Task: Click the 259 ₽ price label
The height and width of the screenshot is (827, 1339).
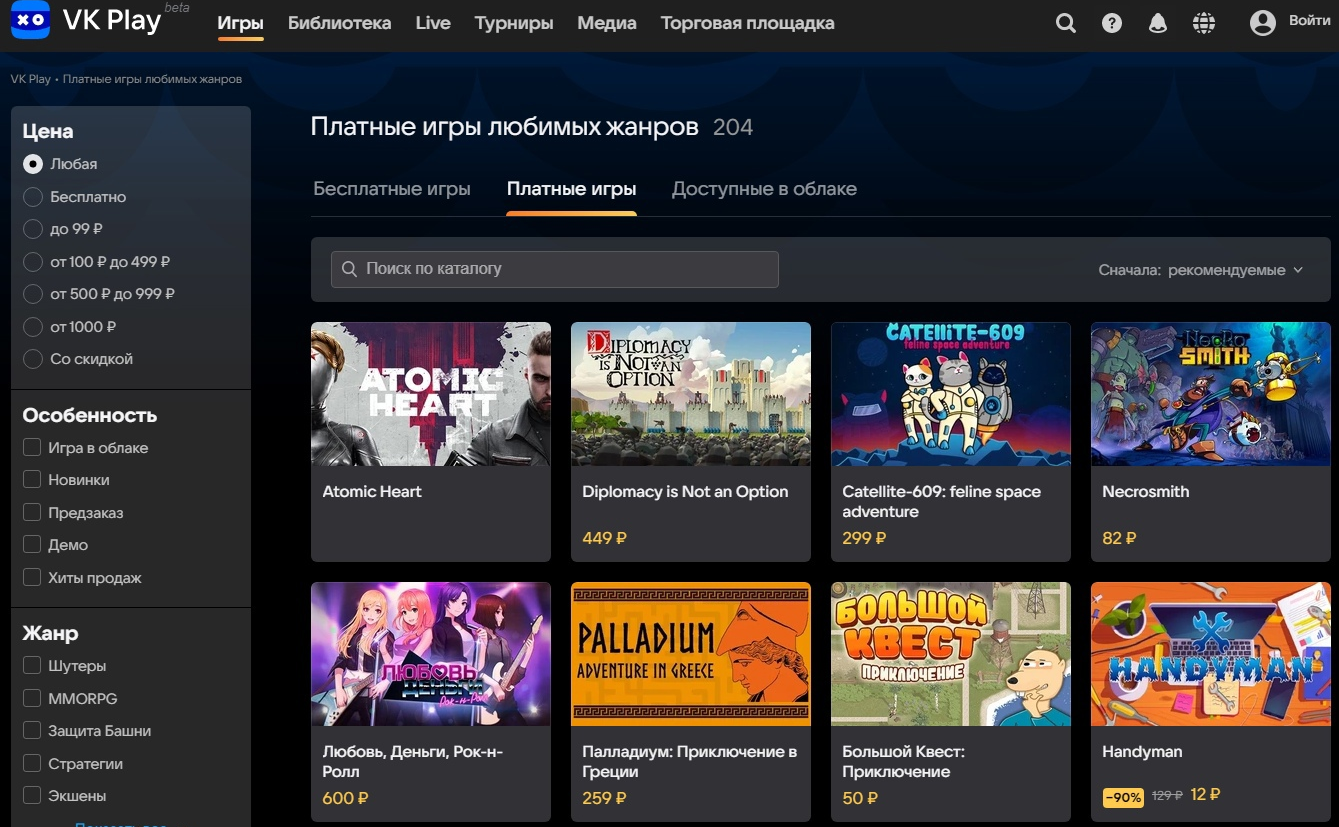Action: tap(604, 798)
